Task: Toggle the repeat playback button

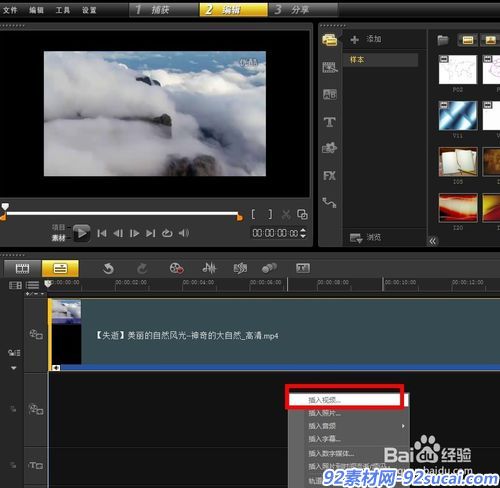Action: pyautogui.click(x=167, y=233)
